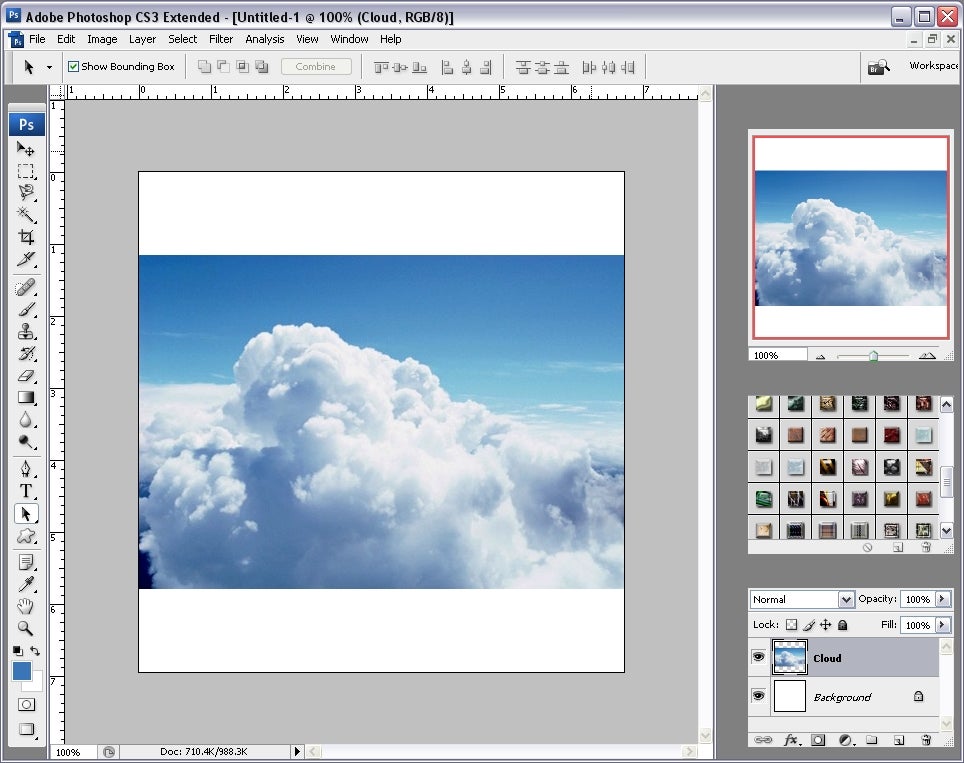
Task: Toggle Background layer visibility eye
Action: point(759,696)
